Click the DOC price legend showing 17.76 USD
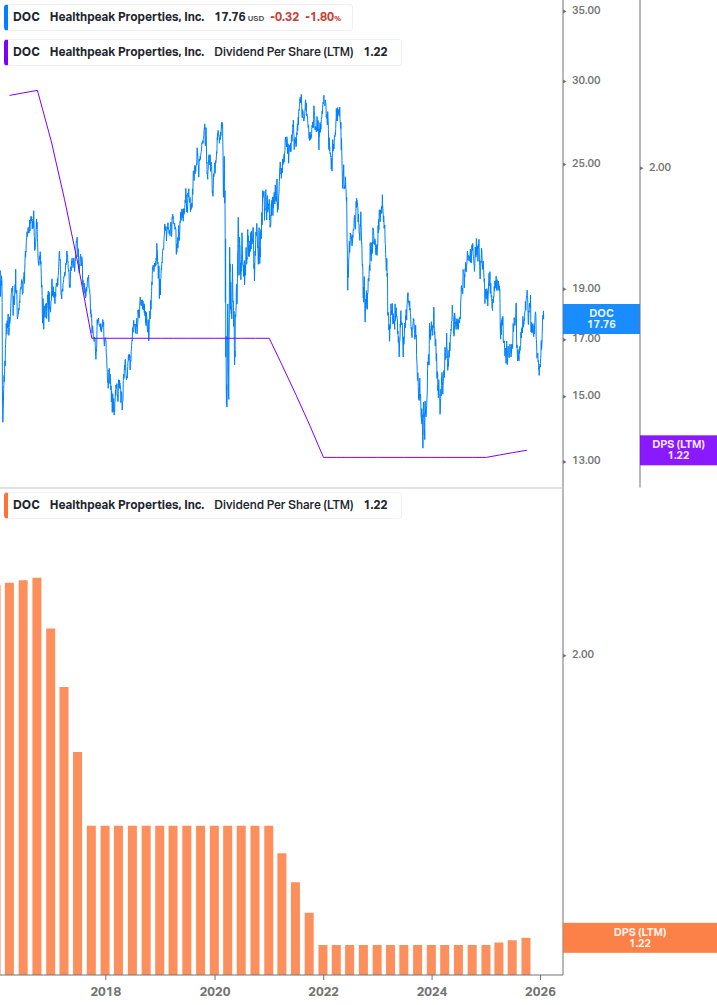 tap(177, 17)
